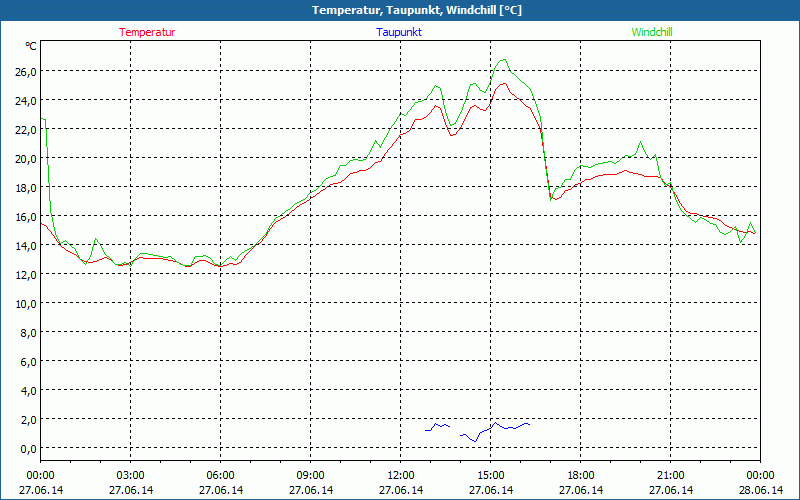Click the 15:00 time label on the x-axis
Viewport: 800px width, 500px height.
click(x=491, y=476)
